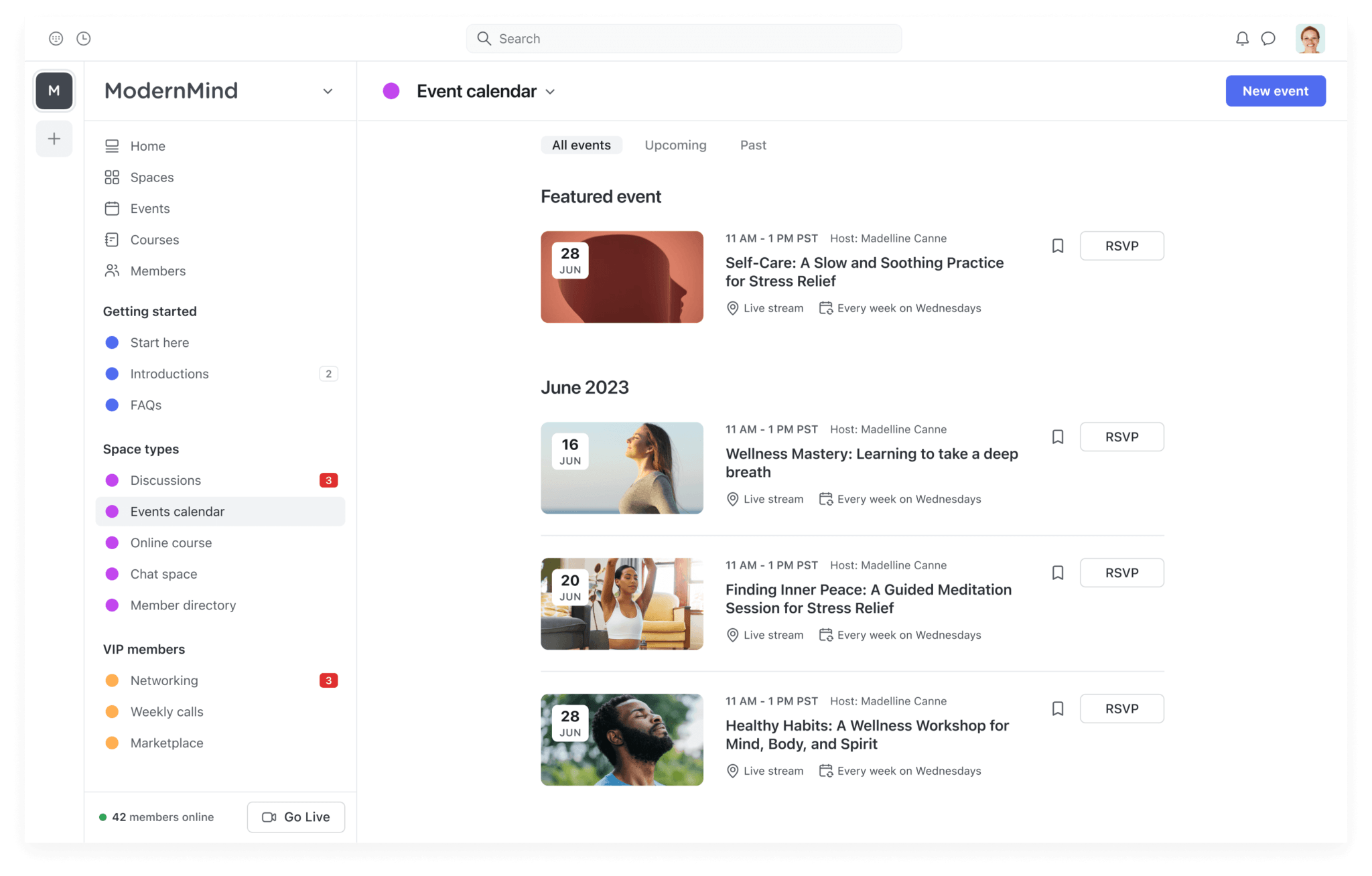Switch to the Upcoming tab
This screenshot has height=876, width=1372.
[x=675, y=145]
